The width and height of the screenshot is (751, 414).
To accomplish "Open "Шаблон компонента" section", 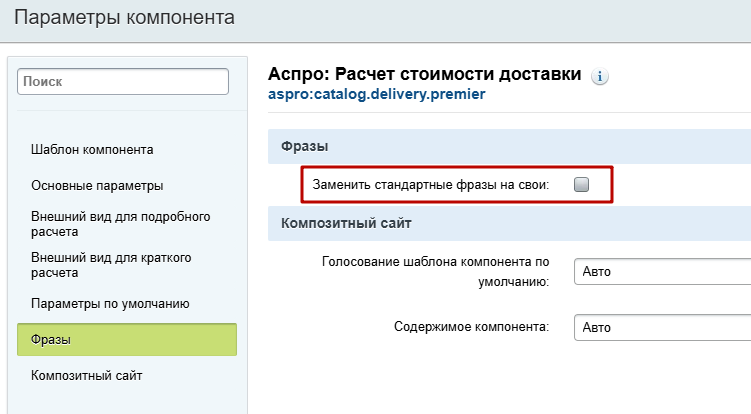I will tap(92, 150).
